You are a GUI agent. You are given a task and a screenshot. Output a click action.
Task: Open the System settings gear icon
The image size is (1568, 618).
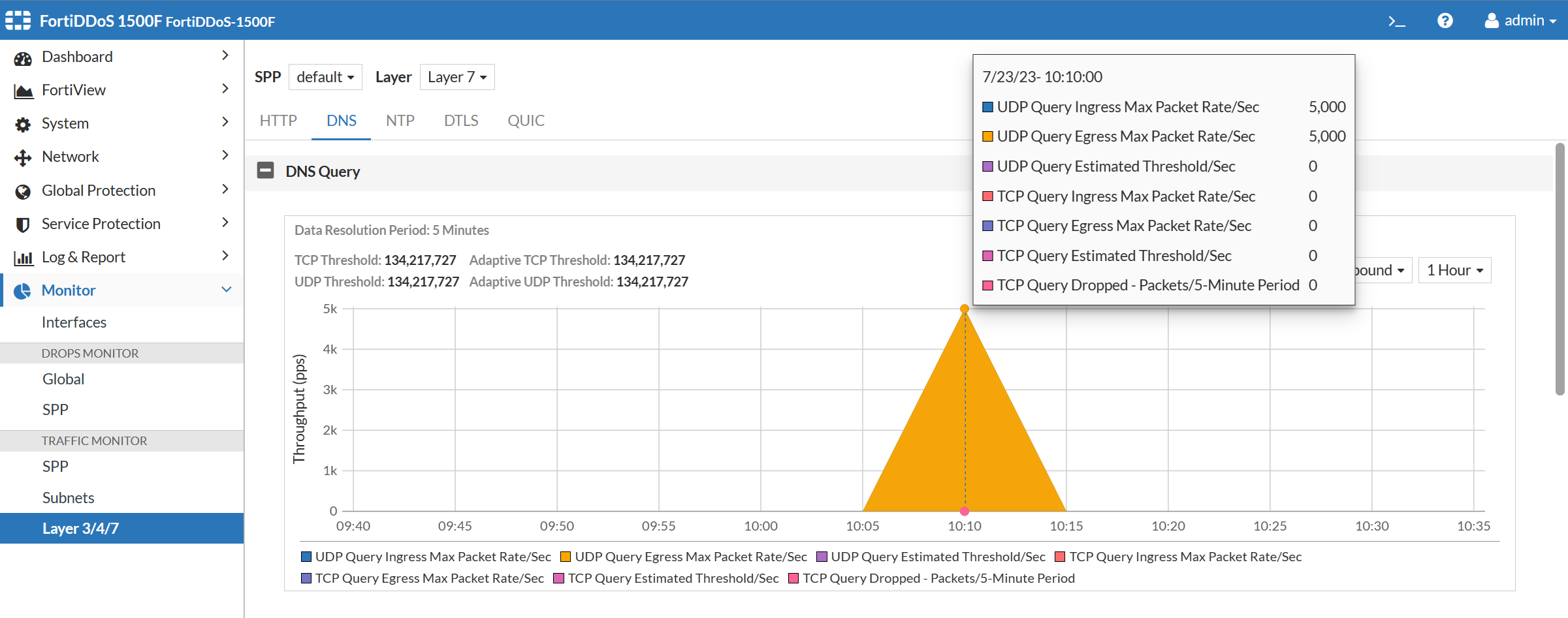[x=23, y=123]
